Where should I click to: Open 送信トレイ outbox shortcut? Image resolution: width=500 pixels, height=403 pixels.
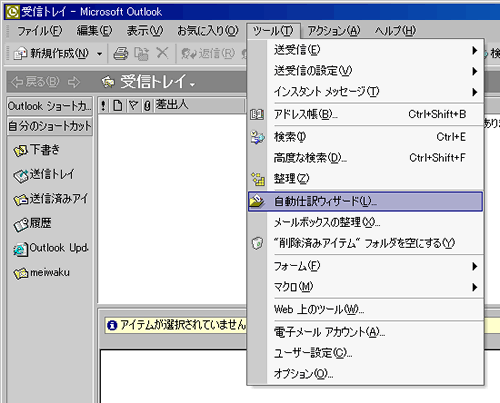tap(44, 175)
